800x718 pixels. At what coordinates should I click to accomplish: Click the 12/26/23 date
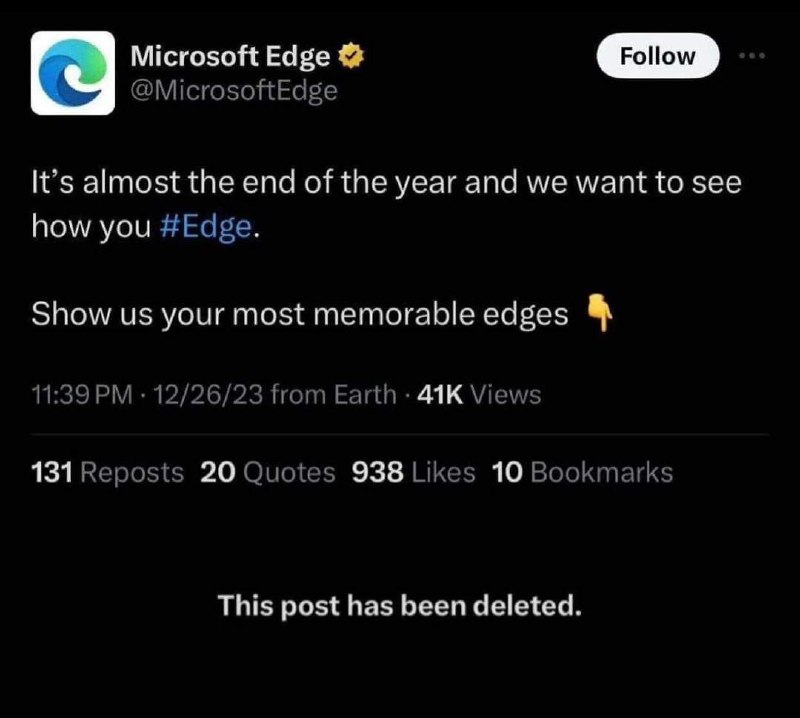tap(208, 394)
